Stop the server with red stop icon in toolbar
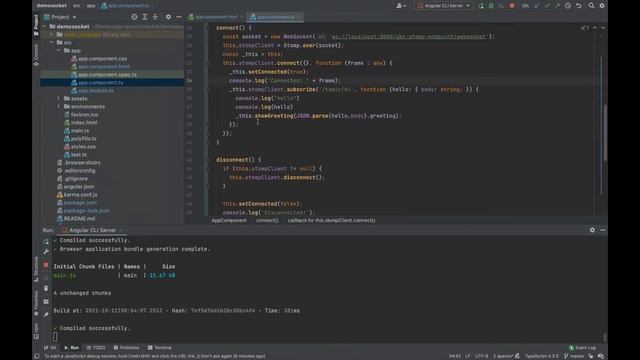Viewport: 640px width, 360px height. [512, 6]
